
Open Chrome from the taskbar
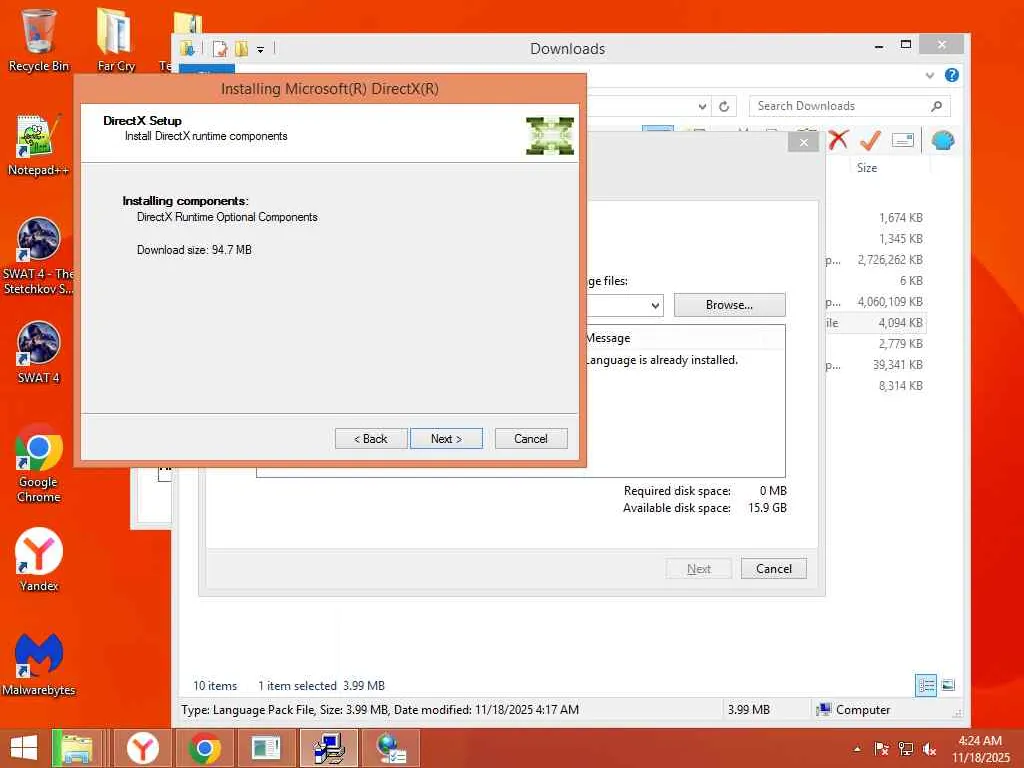[204, 748]
